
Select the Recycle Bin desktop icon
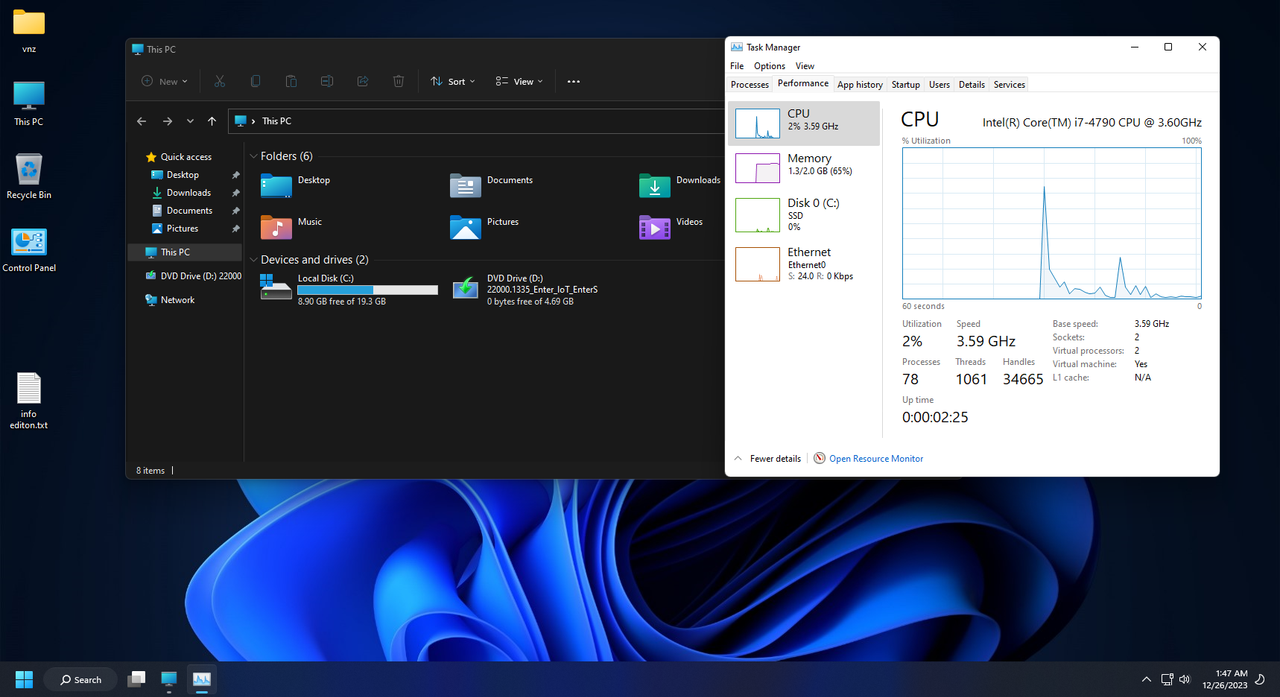coord(29,176)
